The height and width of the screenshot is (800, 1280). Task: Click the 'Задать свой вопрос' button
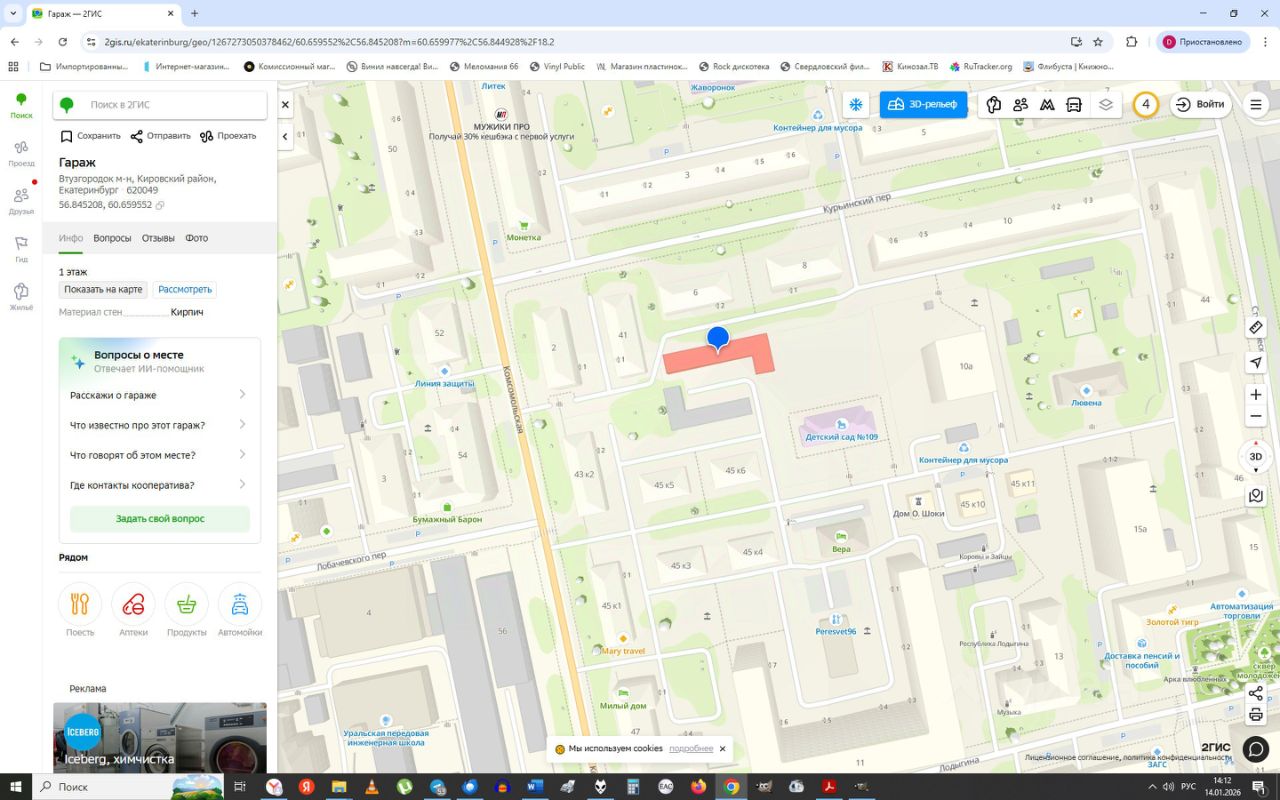click(160, 519)
